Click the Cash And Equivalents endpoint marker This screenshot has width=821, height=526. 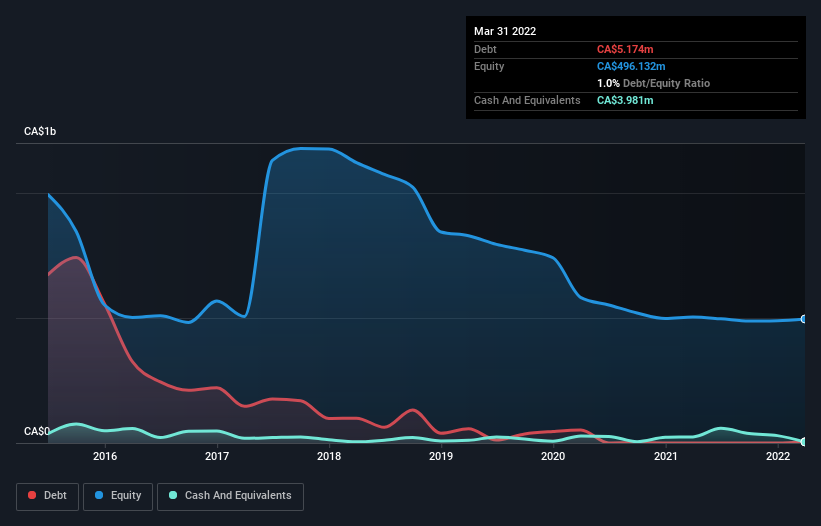pos(804,442)
